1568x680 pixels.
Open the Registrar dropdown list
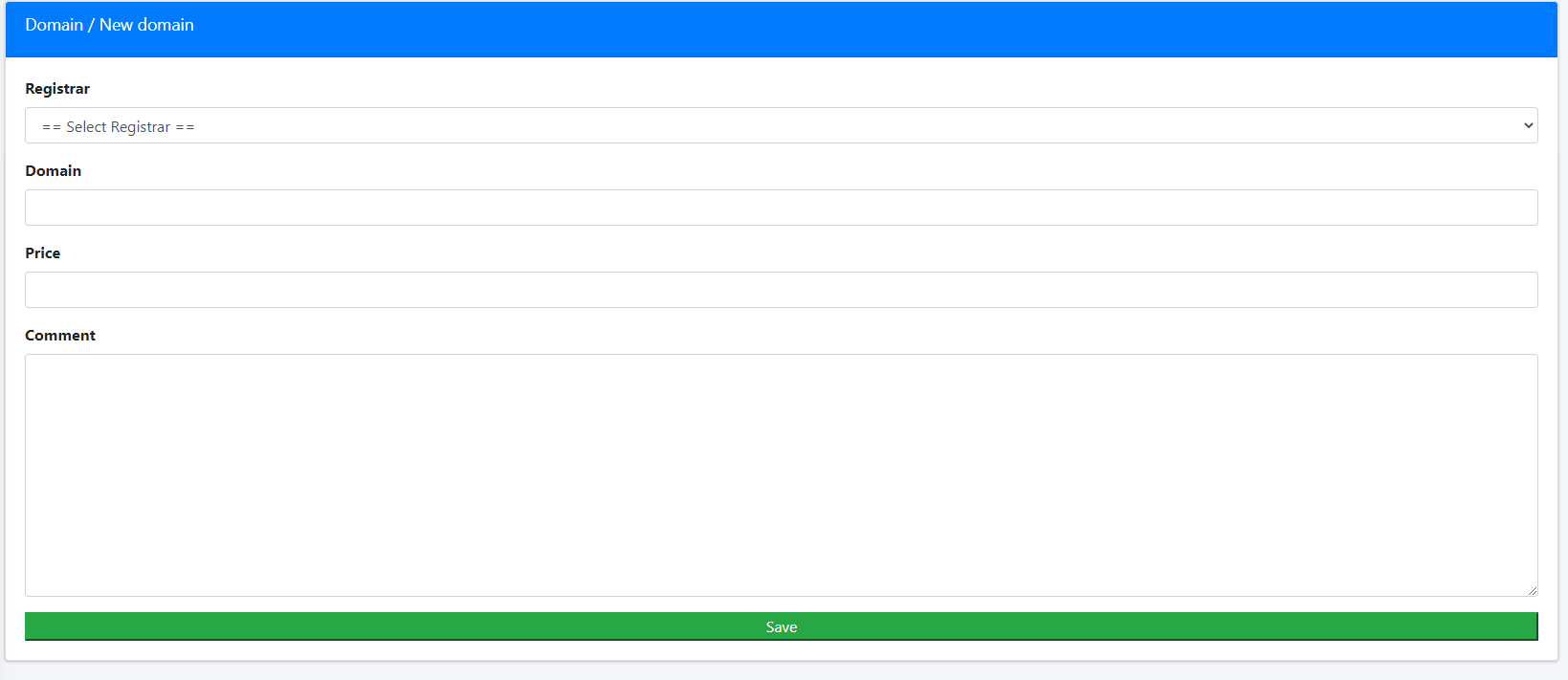[781, 125]
